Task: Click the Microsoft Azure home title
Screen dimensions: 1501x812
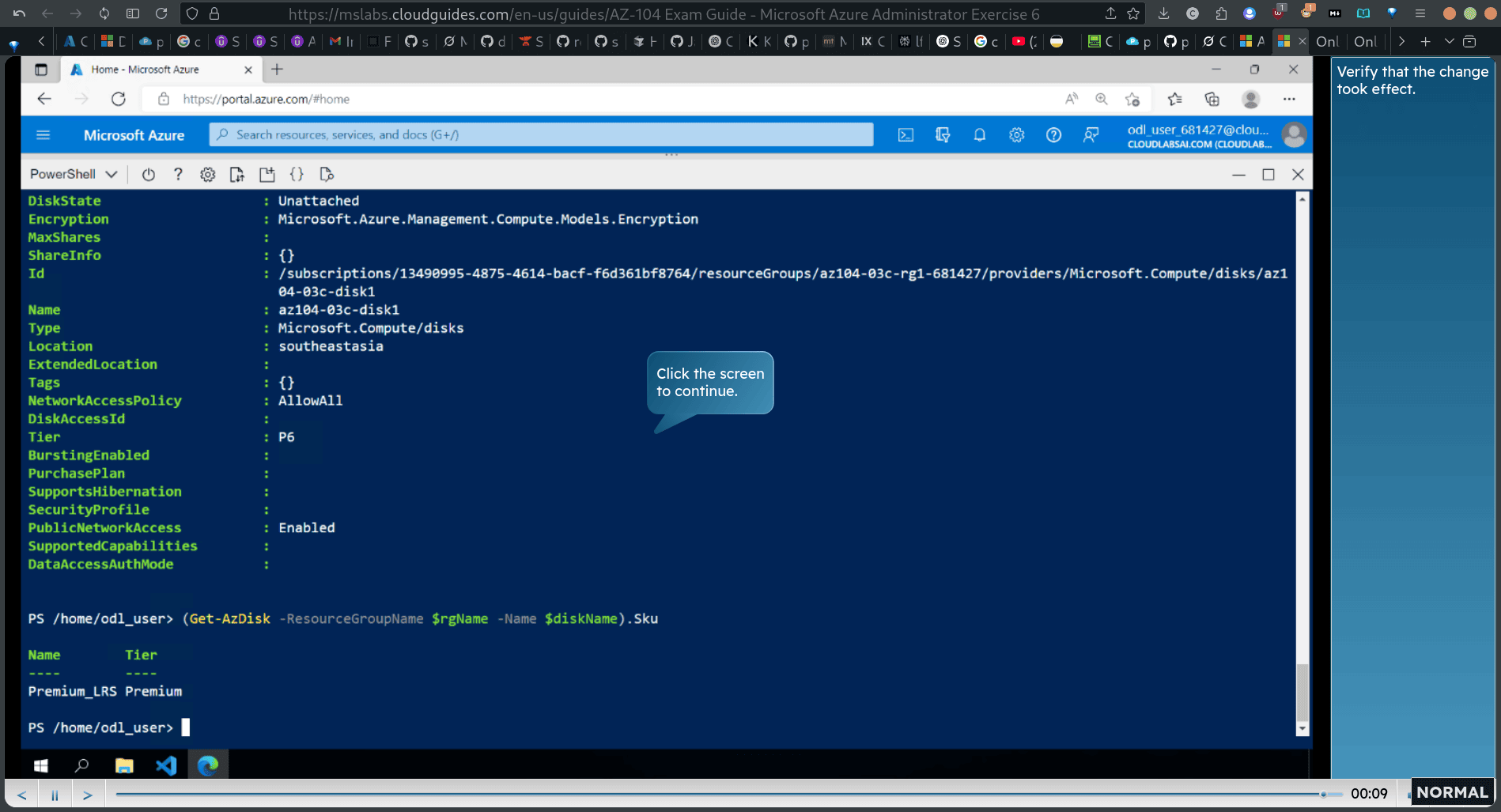Action: (x=134, y=135)
